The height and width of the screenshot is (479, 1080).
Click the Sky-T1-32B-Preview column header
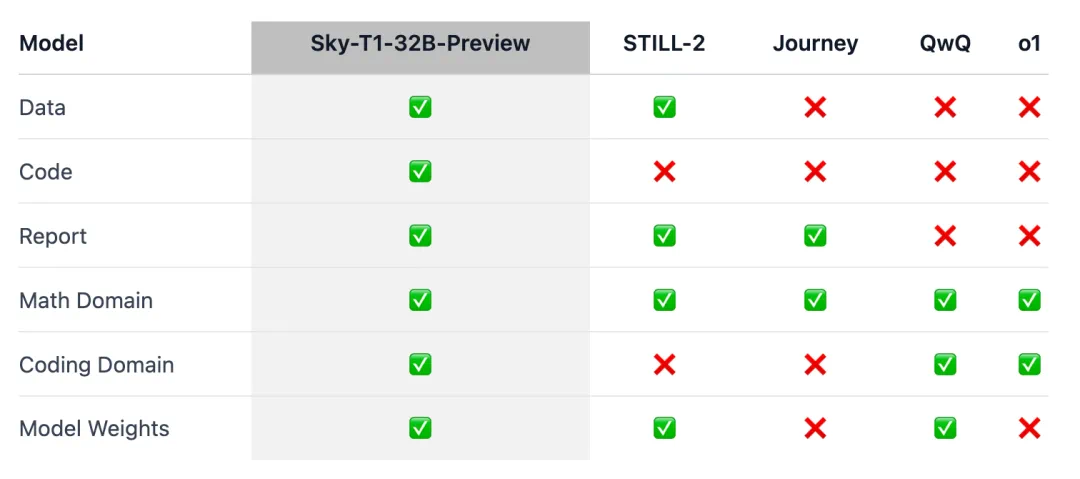[420, 44]
